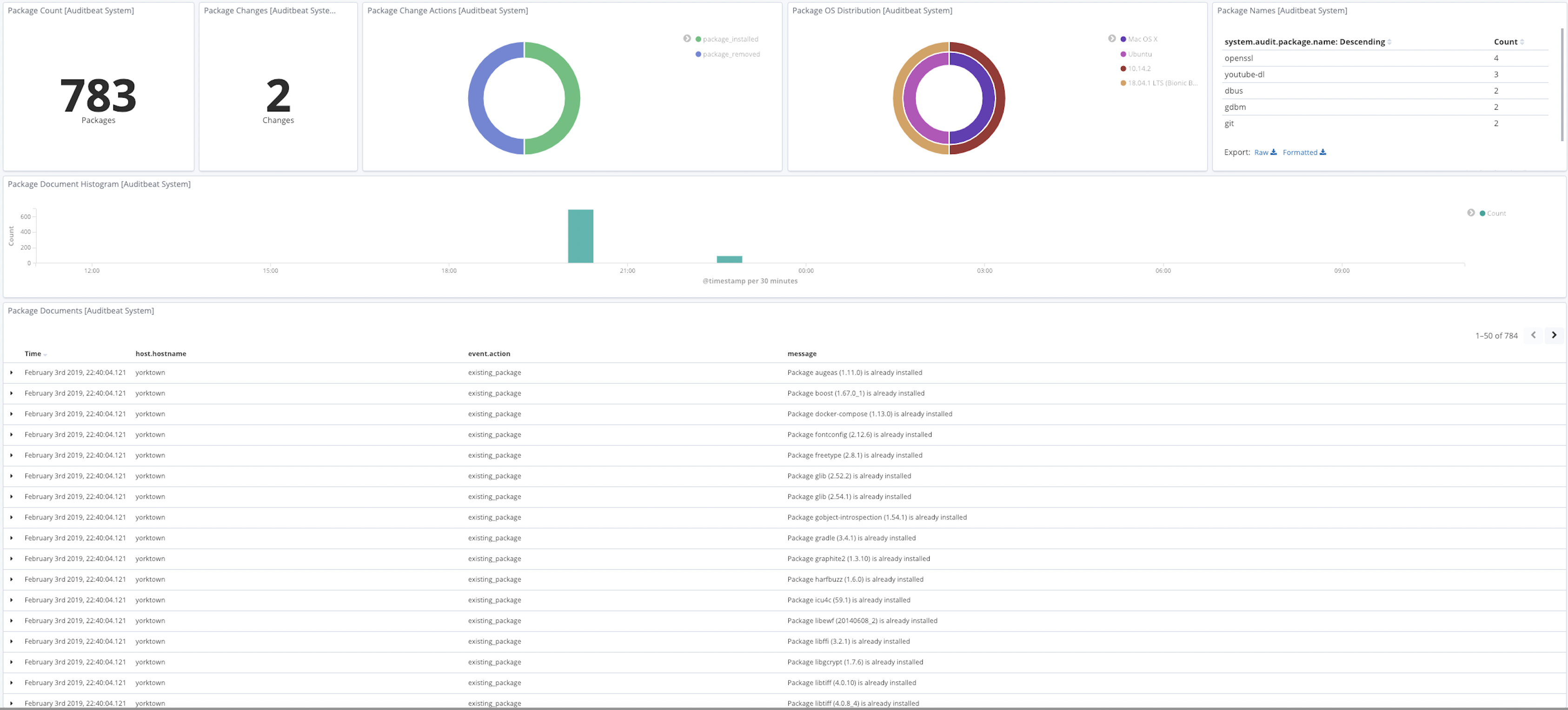Viewport: 1568px width, 710px height.
Task: Toggle legend of Package Document Histogram
Action: [1471, 213]
